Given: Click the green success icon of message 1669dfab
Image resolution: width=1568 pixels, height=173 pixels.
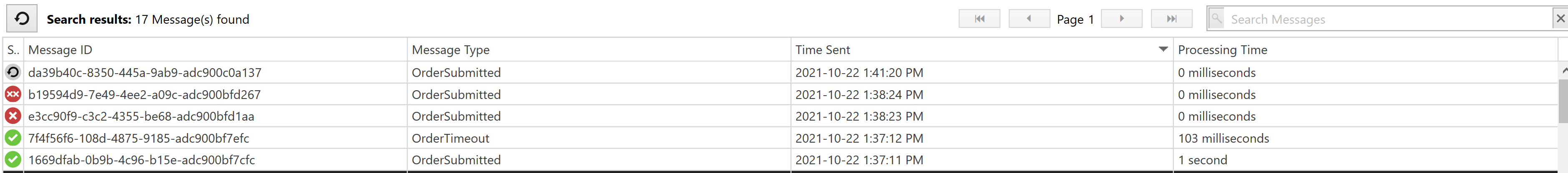Looking at the screenshot, I should 13,160.
